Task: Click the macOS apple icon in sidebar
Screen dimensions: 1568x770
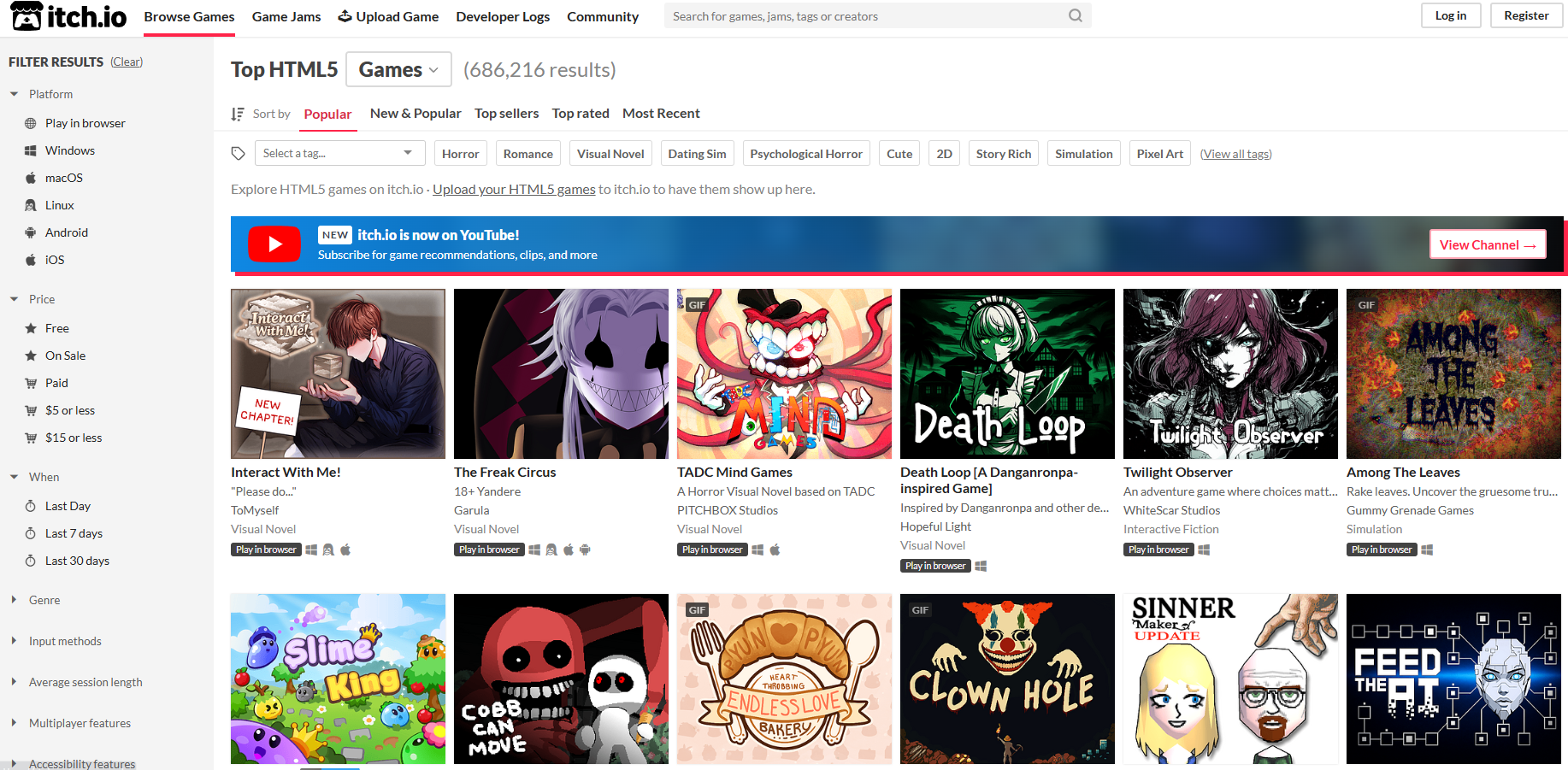Action: coord(31,178)
